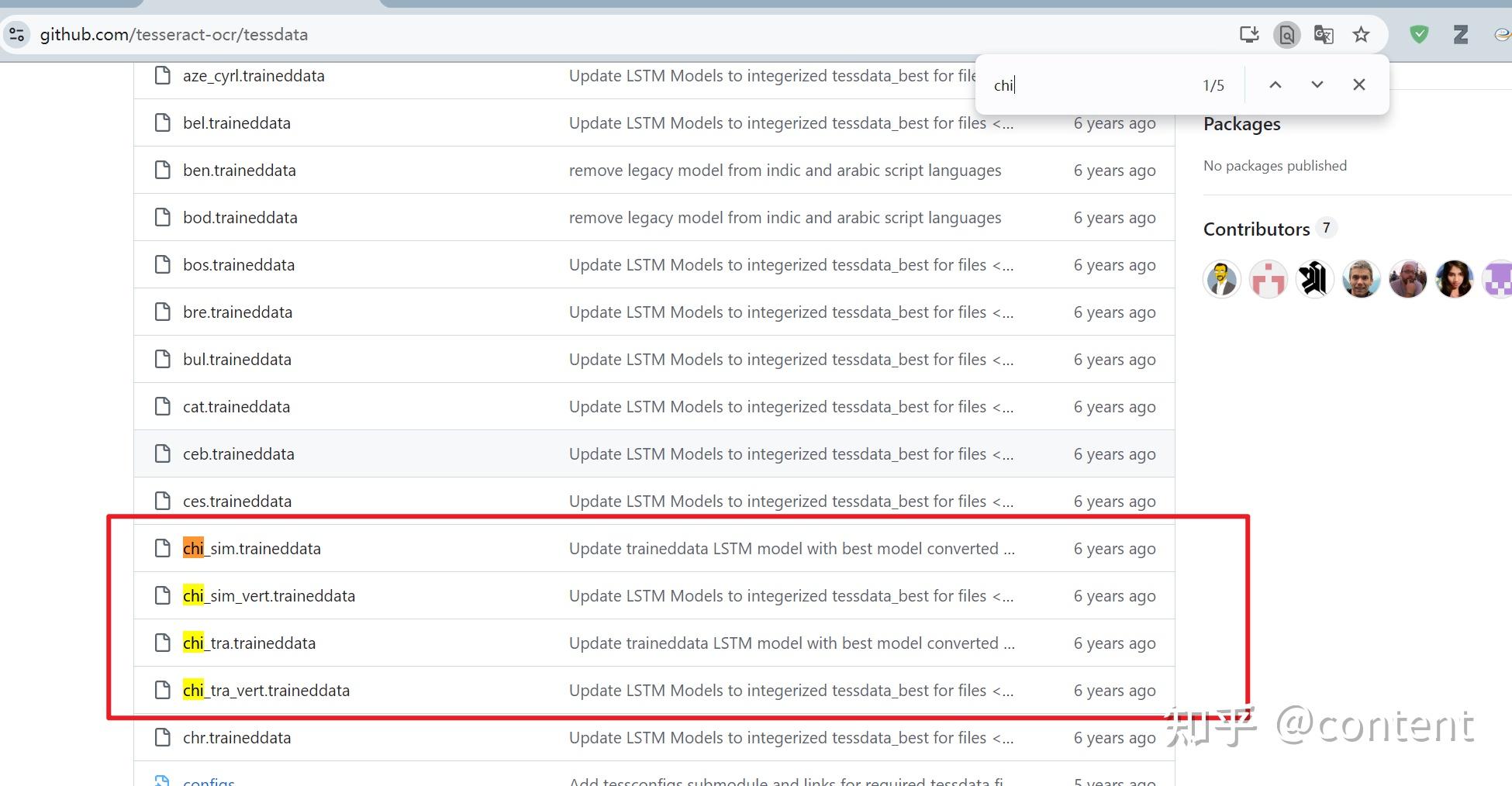1512x786 pixels.
Task: Open chi_tra_vert.traineddata file
Action: [x=266, y=690]
